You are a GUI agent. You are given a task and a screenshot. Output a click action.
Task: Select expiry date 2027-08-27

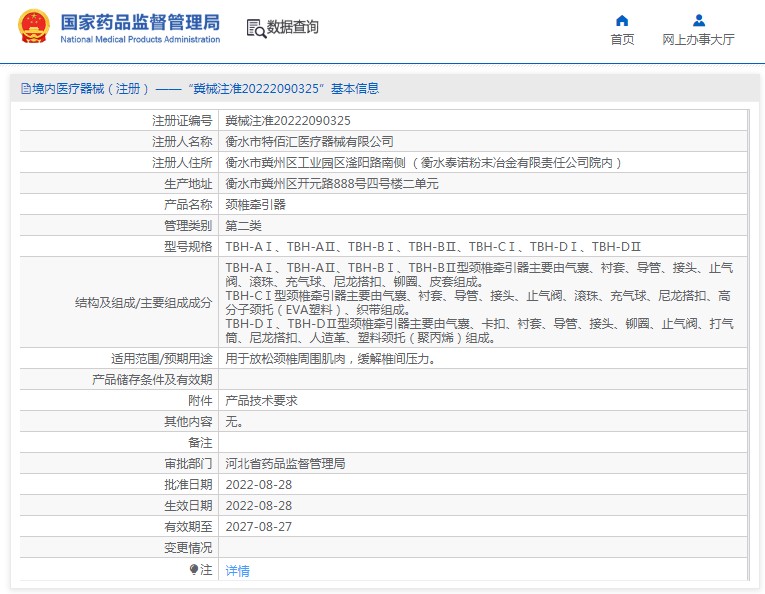[259, 527]
